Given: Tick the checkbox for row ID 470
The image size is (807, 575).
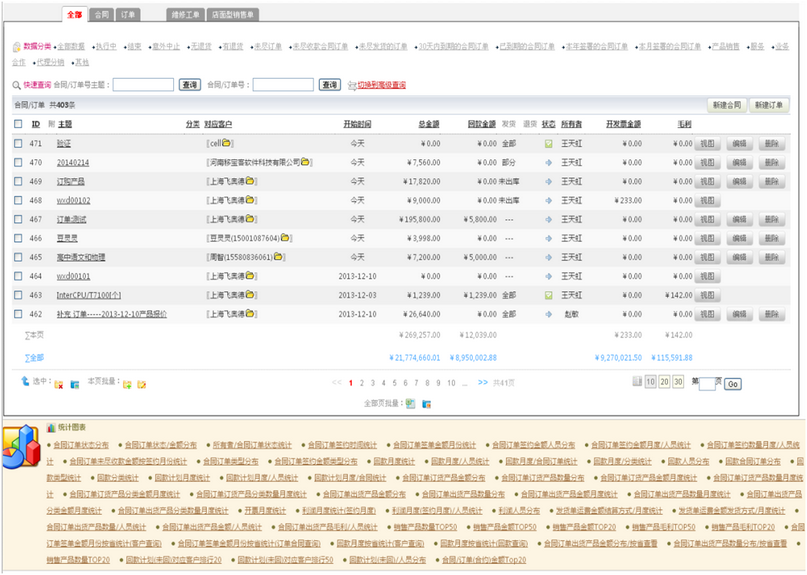Looking at the screenshot, I should (18, 163).
